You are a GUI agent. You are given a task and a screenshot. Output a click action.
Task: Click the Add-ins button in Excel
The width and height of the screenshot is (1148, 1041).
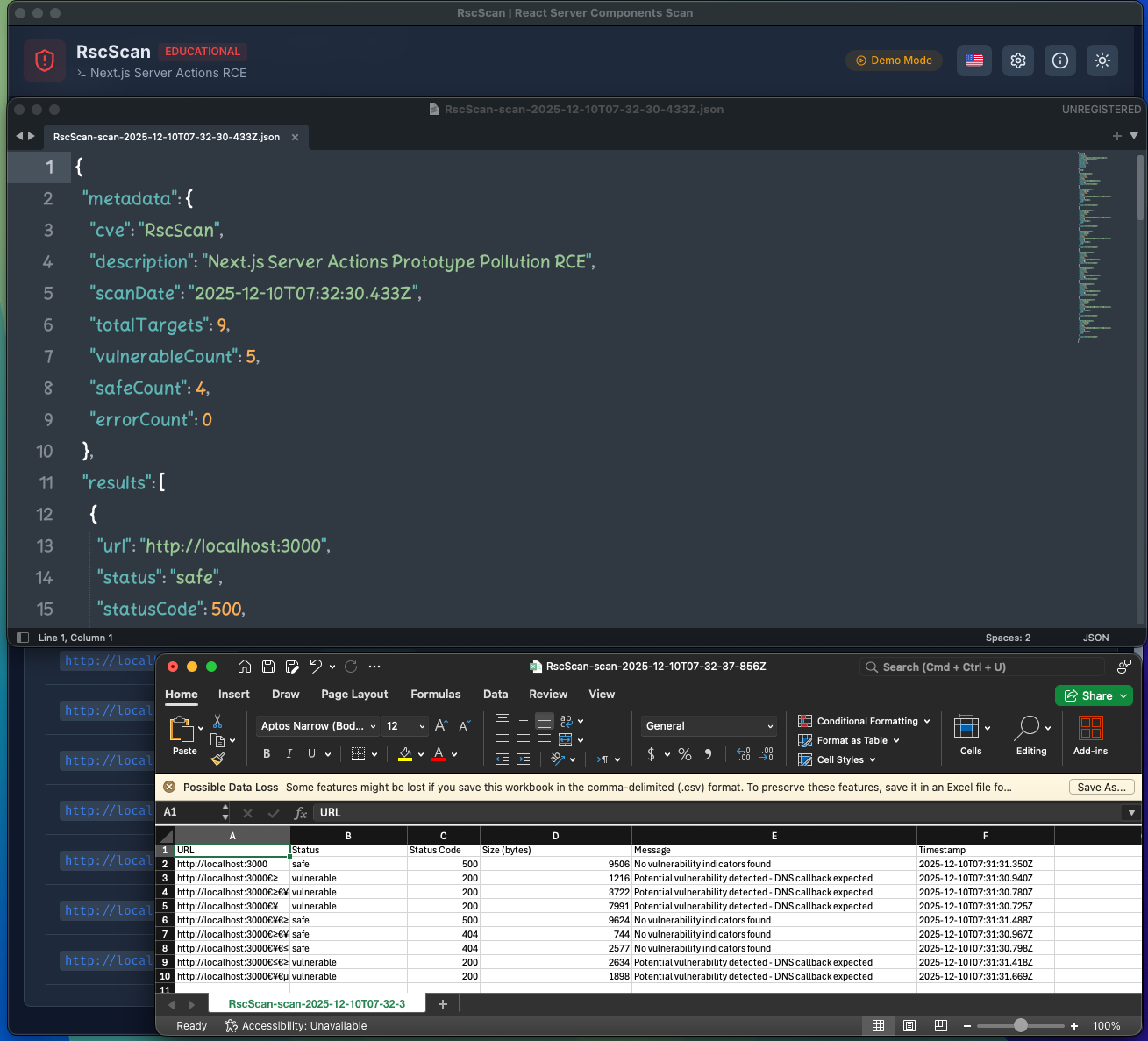tap(1090, 735)
